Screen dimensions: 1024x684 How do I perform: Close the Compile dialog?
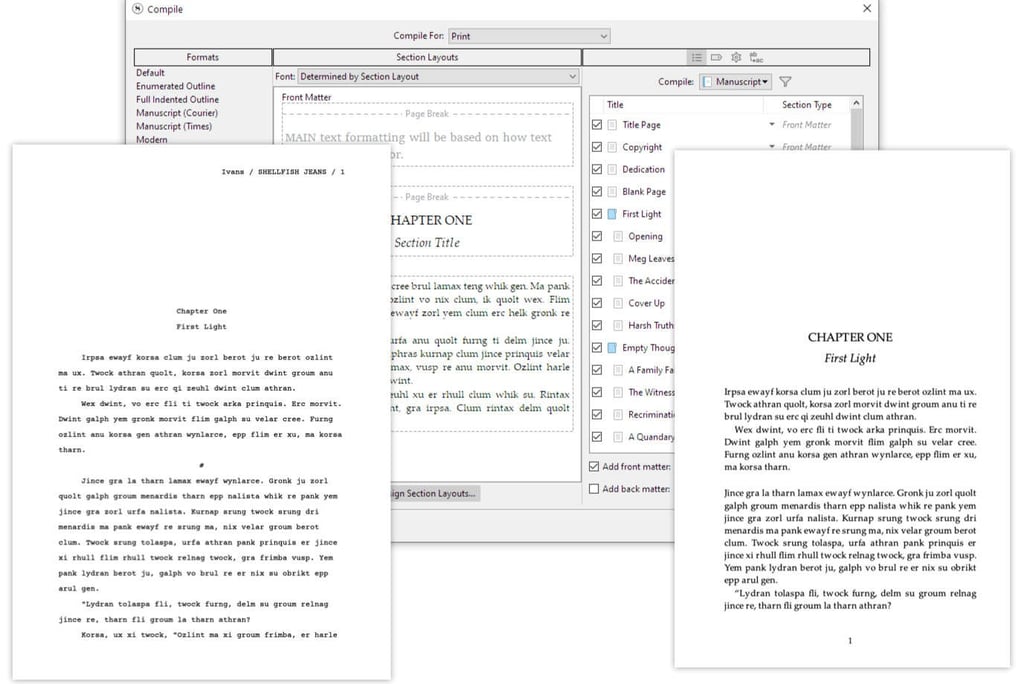pyautogui.click(x=867, y=8)
